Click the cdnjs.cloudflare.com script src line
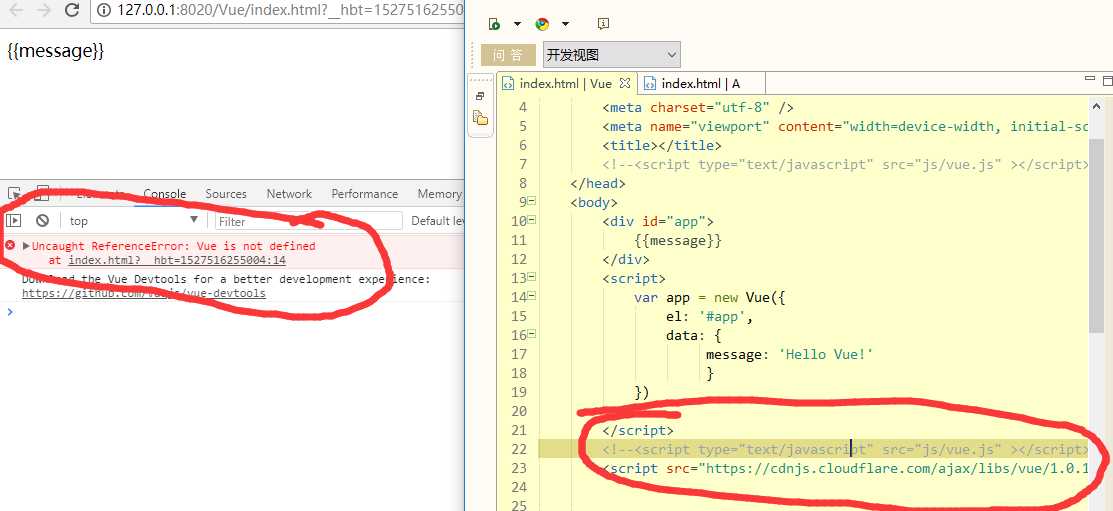The image size is (1113, 511). click(x=845, y=468)
